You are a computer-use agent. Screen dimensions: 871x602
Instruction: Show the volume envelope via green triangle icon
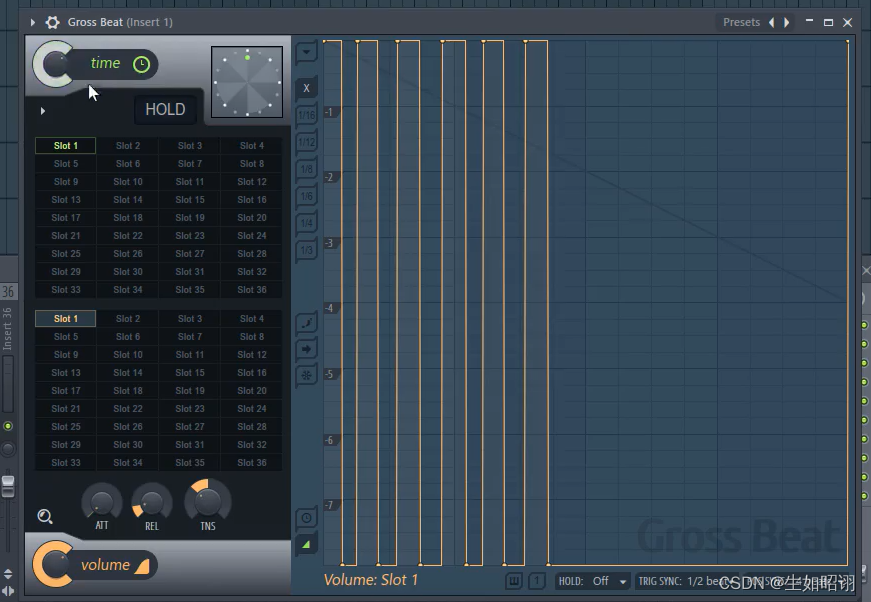coord(306,545)
